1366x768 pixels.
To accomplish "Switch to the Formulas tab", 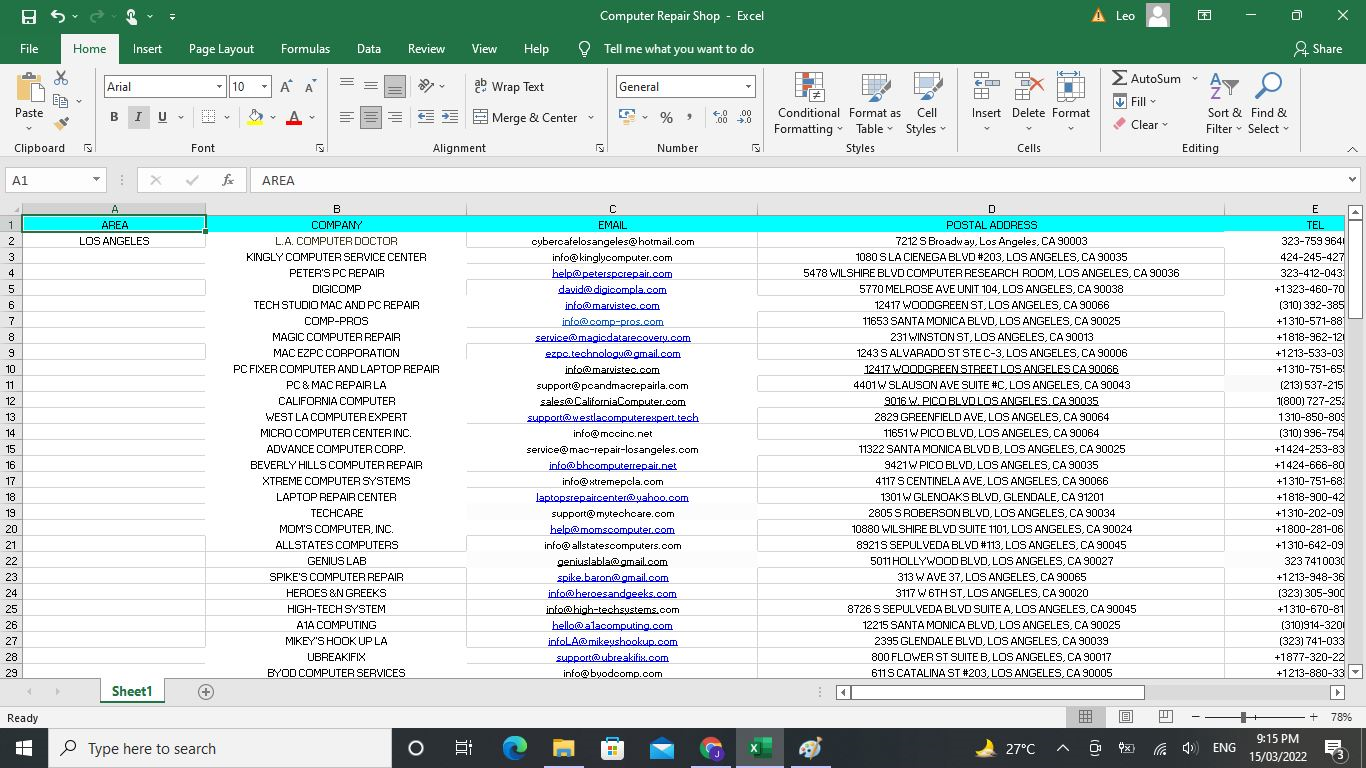I will click(x=305, y=48).
